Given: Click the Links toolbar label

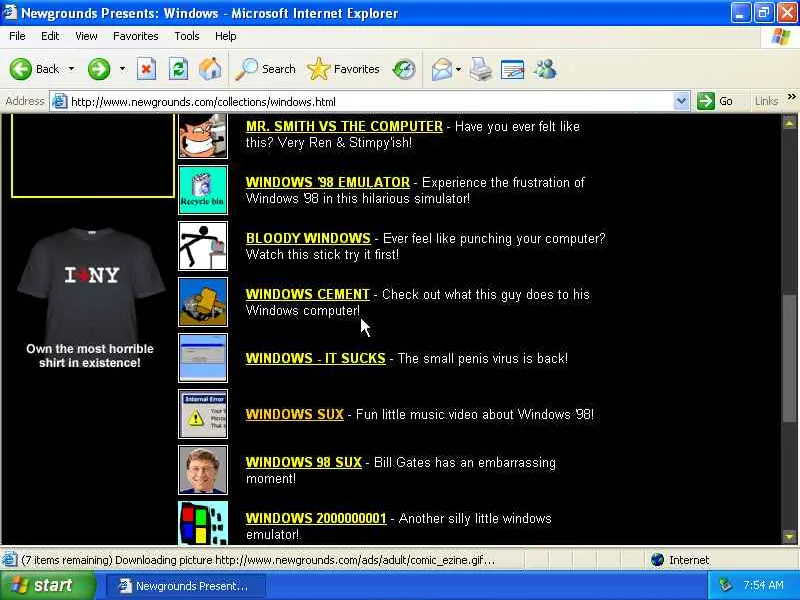Looking at the screenshot, I should click(x=766, y=101).
